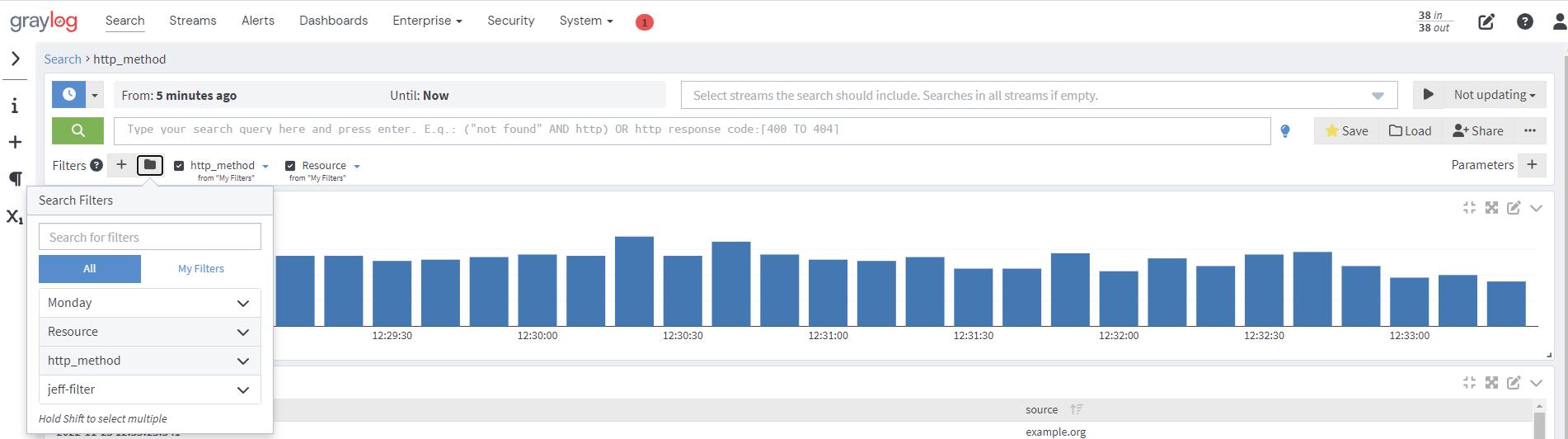The image size is (1568, 439).
Task: Toggle the saved filters folder button
Action: click(150, 165)
